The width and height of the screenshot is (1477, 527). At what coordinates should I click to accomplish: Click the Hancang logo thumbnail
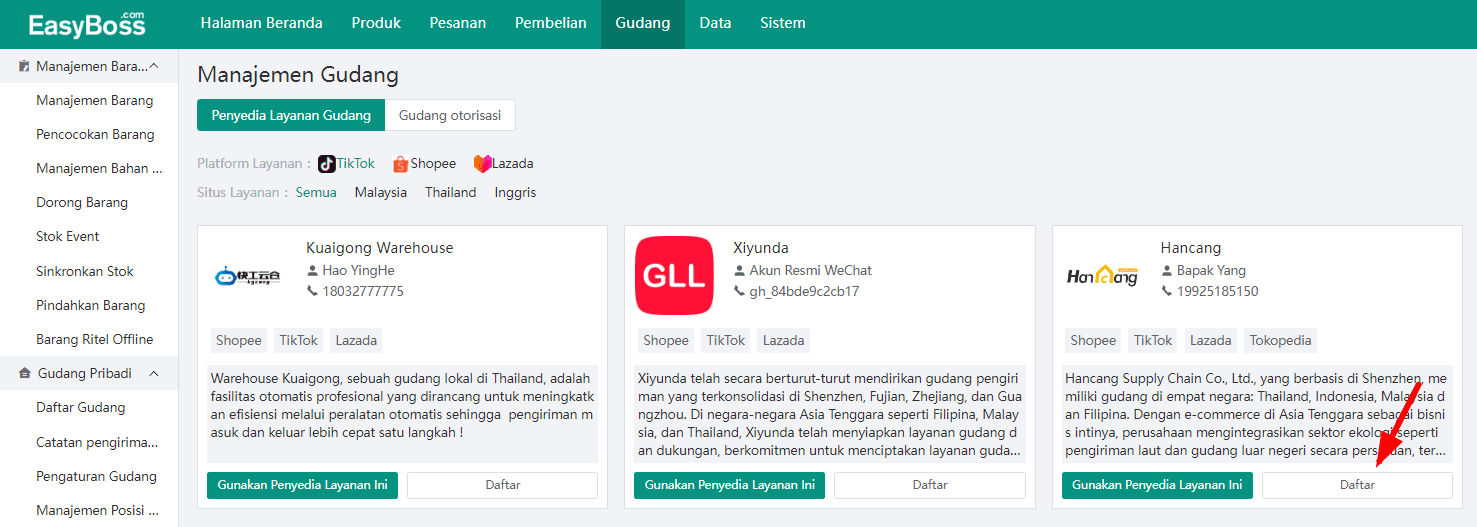[1102, 275]
